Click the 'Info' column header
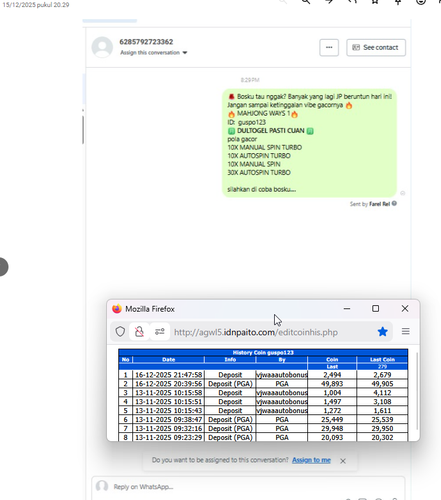 click(230, 359)
